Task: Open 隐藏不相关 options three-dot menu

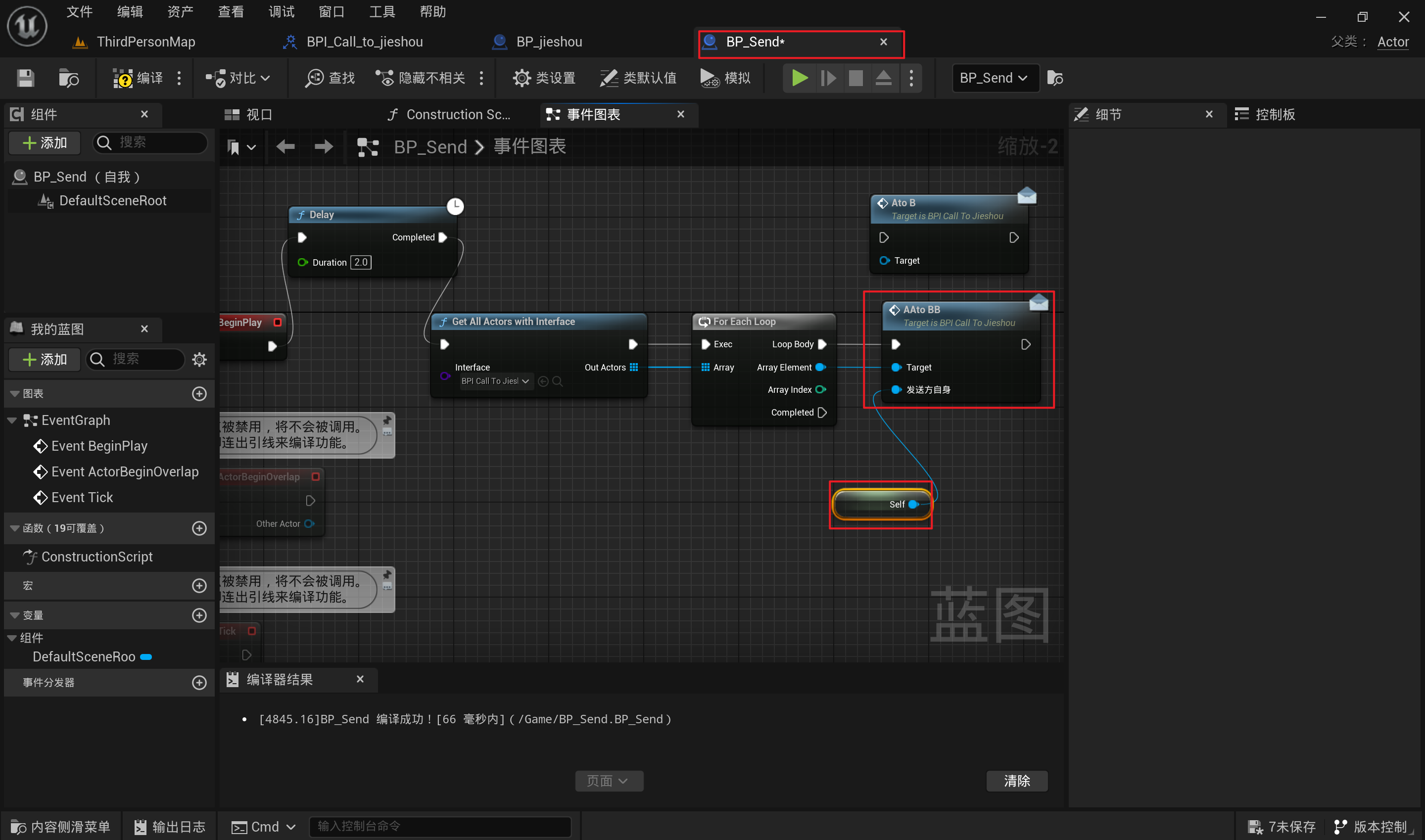Action: [x=481, y=78]
